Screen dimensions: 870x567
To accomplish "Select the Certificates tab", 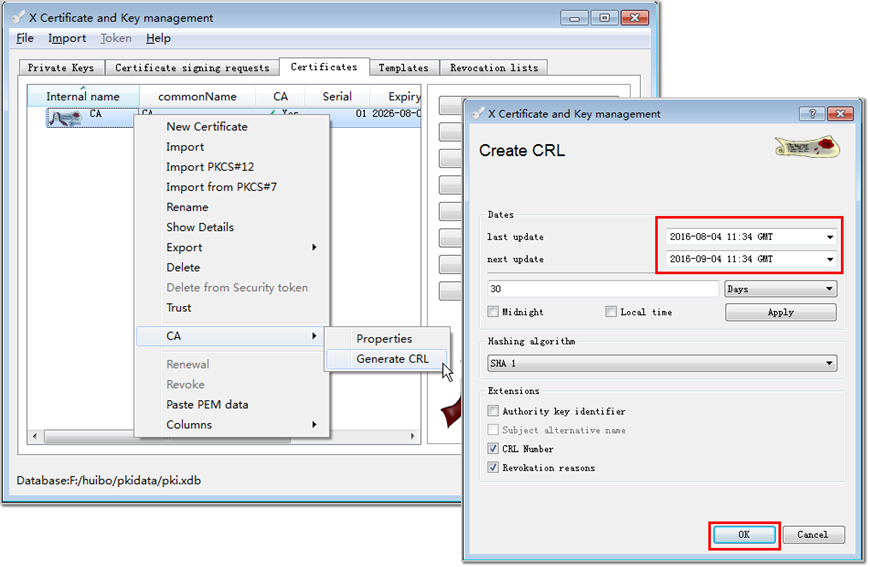I will [x=324, y=67].
